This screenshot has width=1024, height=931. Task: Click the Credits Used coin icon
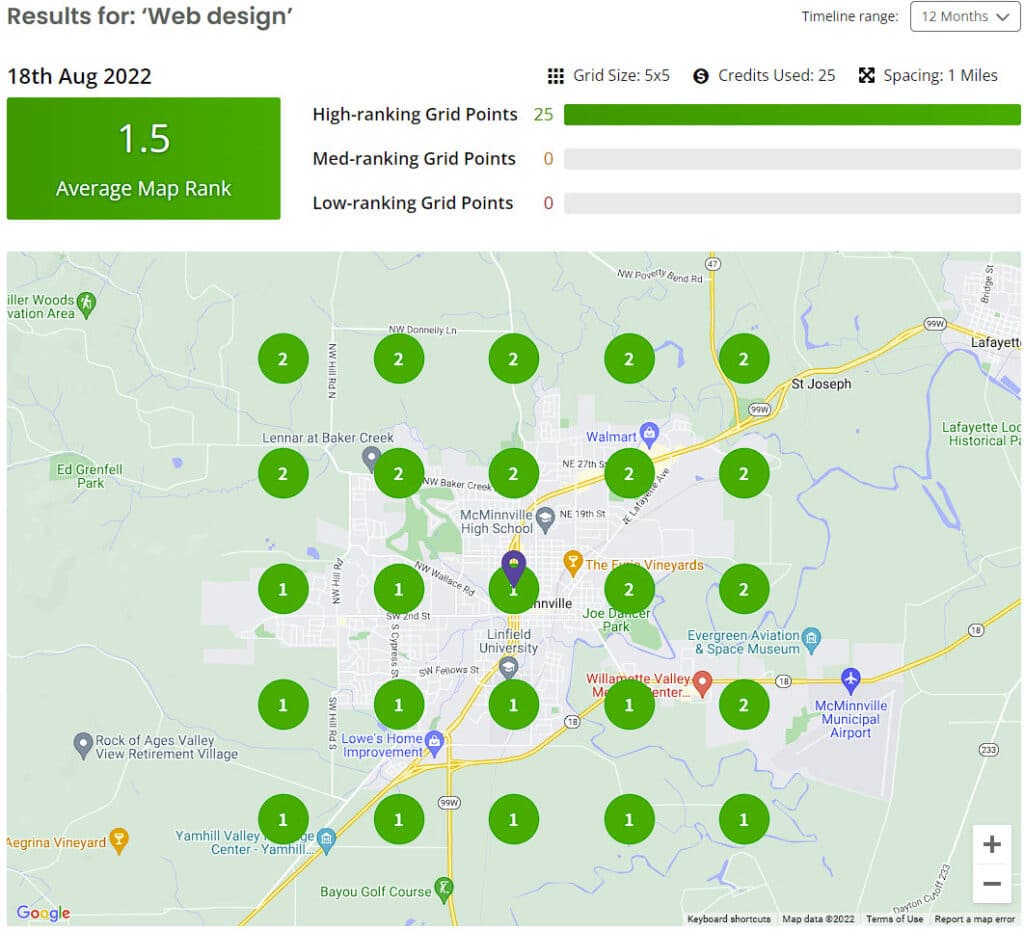(x=703, y=75)
